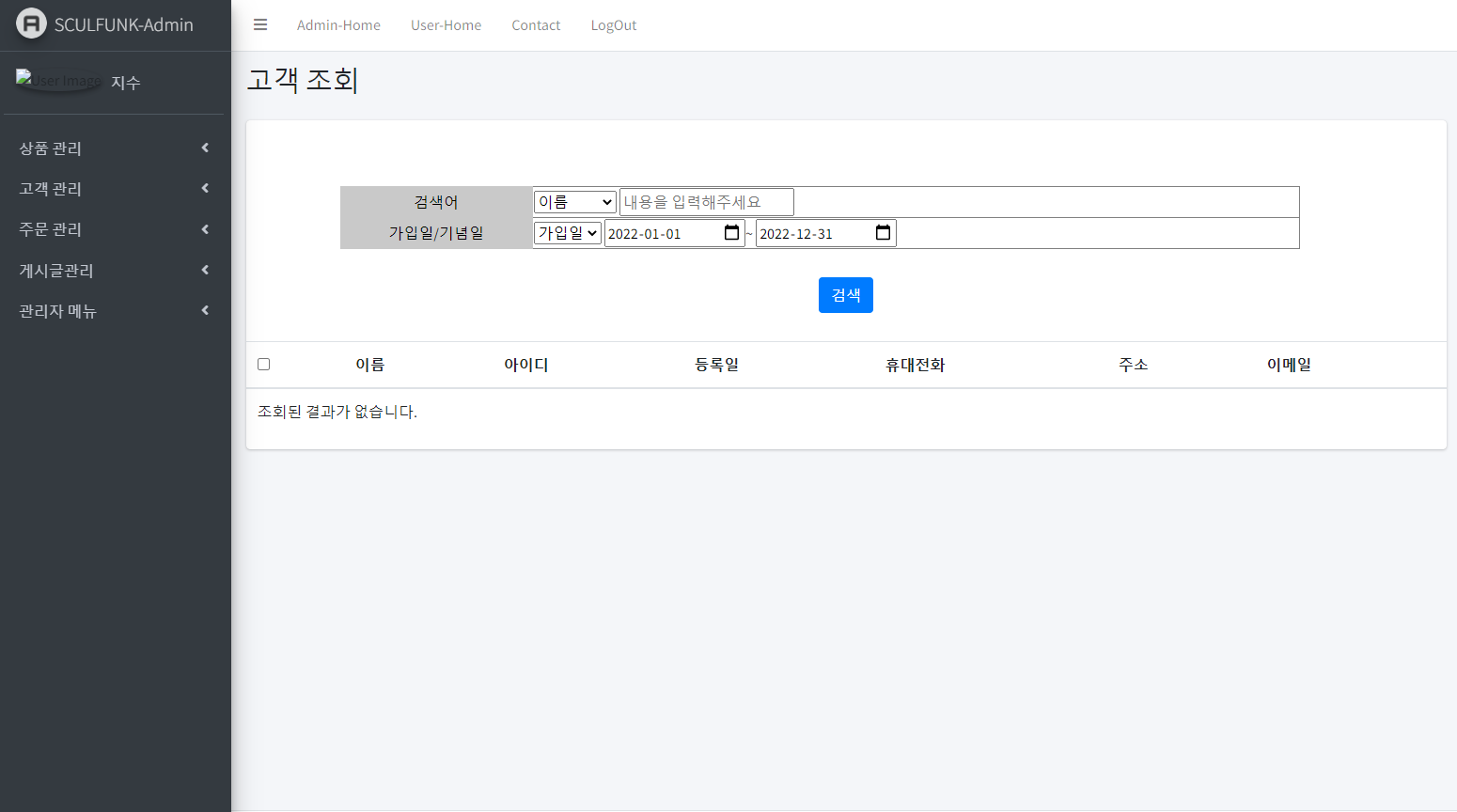Click the SCULFUNK-Admin brand text link
1457x812 pixels.
coord(124,24)
